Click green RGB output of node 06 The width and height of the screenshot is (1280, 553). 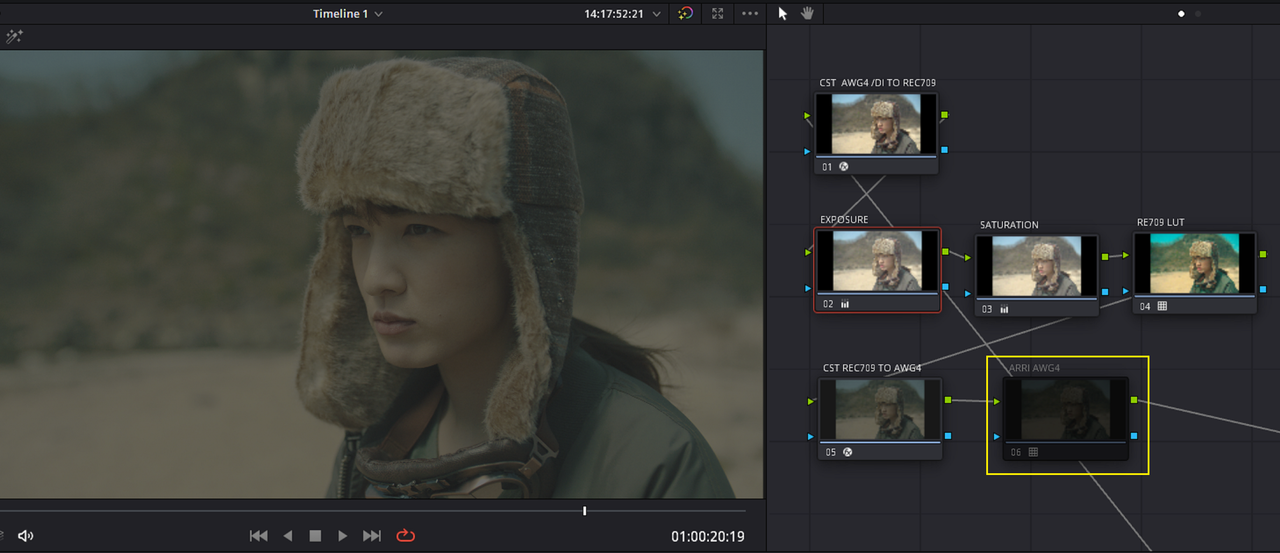pyautogui.click(x=1134, y=400)
